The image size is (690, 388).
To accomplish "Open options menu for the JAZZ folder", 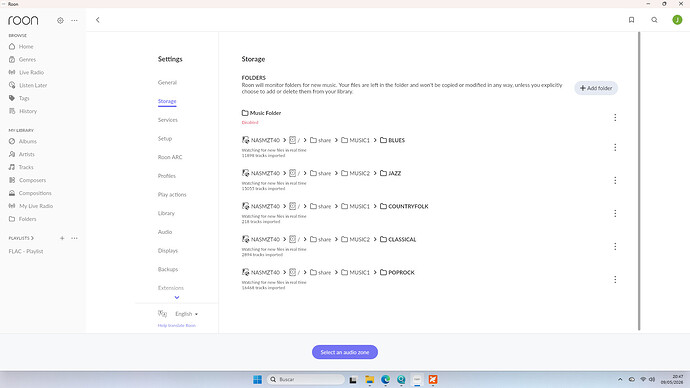I will 615,180.
